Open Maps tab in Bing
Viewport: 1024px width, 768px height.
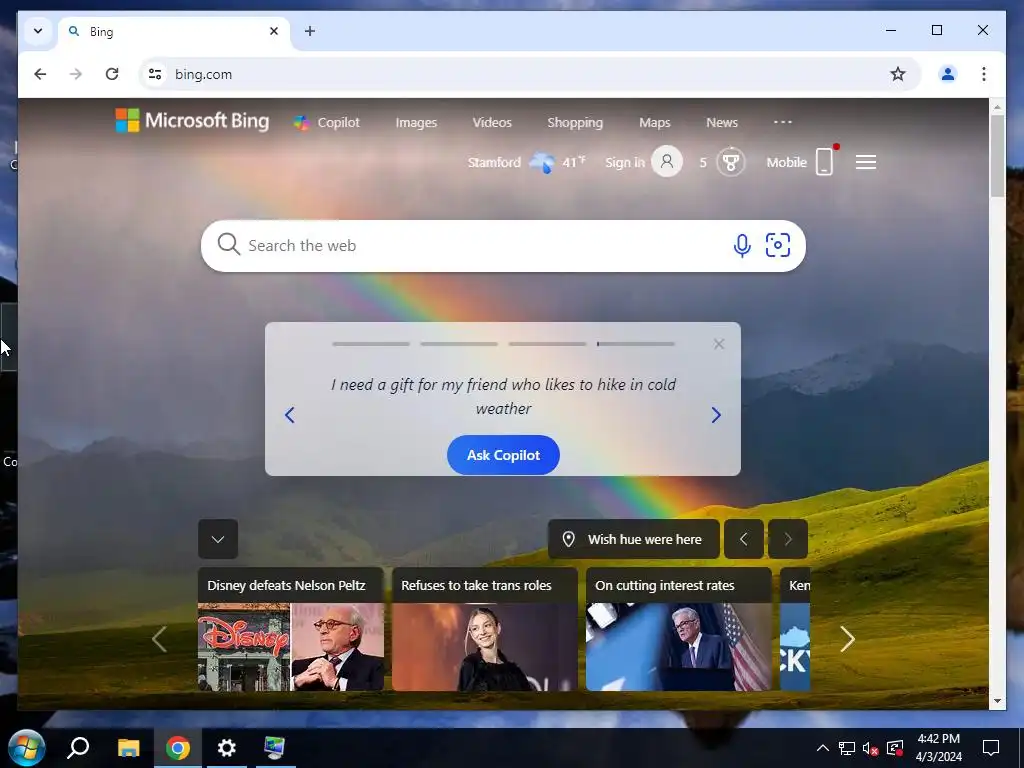click(654, 122)
